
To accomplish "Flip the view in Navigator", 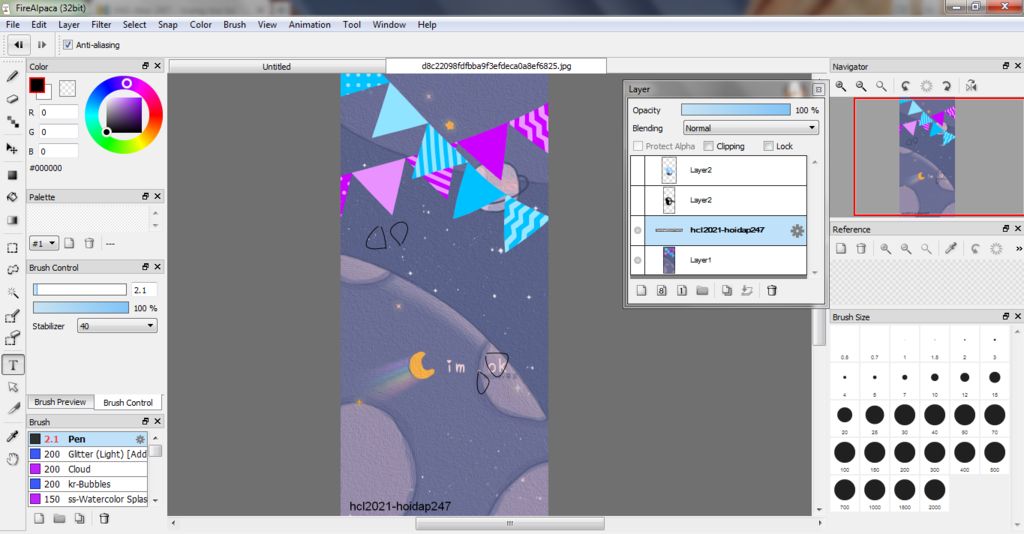I will [x=971, y=86].
